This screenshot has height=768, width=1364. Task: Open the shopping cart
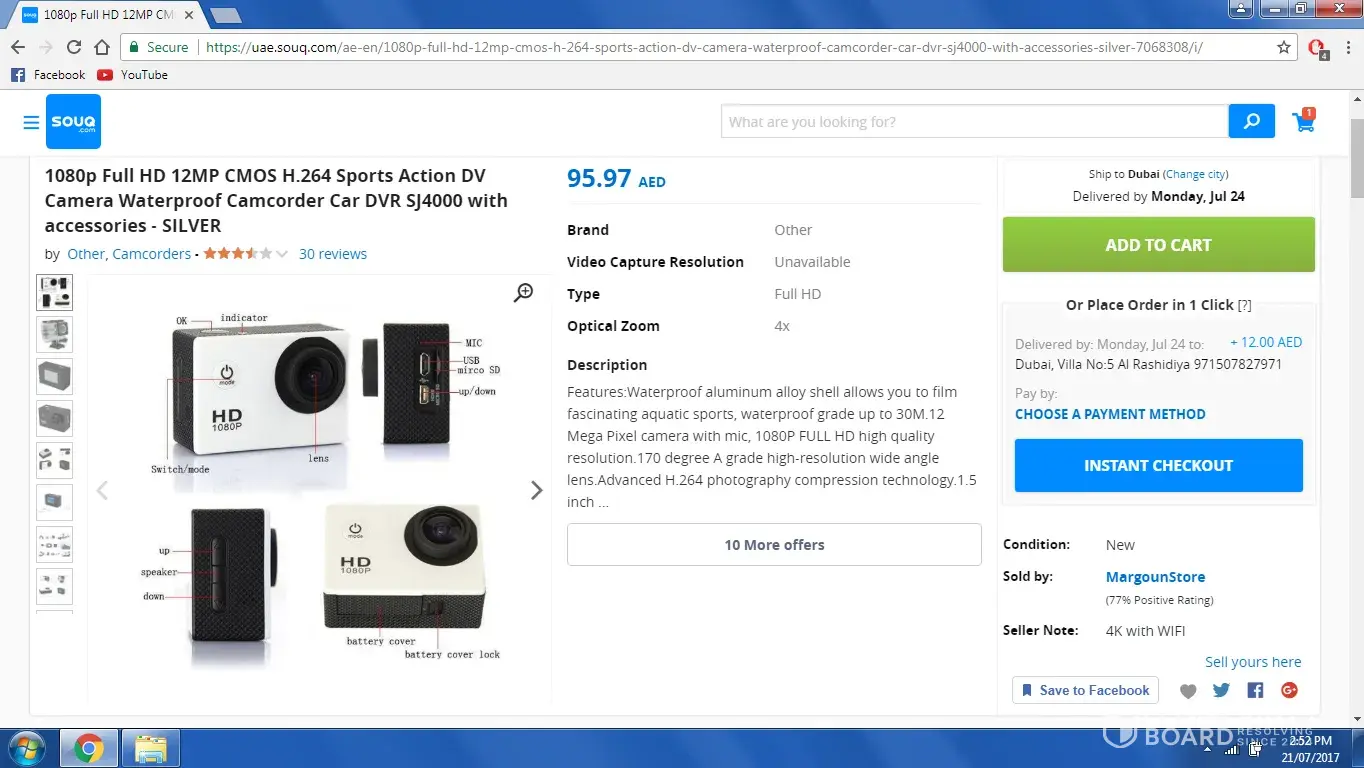[x=1303, y=121]
